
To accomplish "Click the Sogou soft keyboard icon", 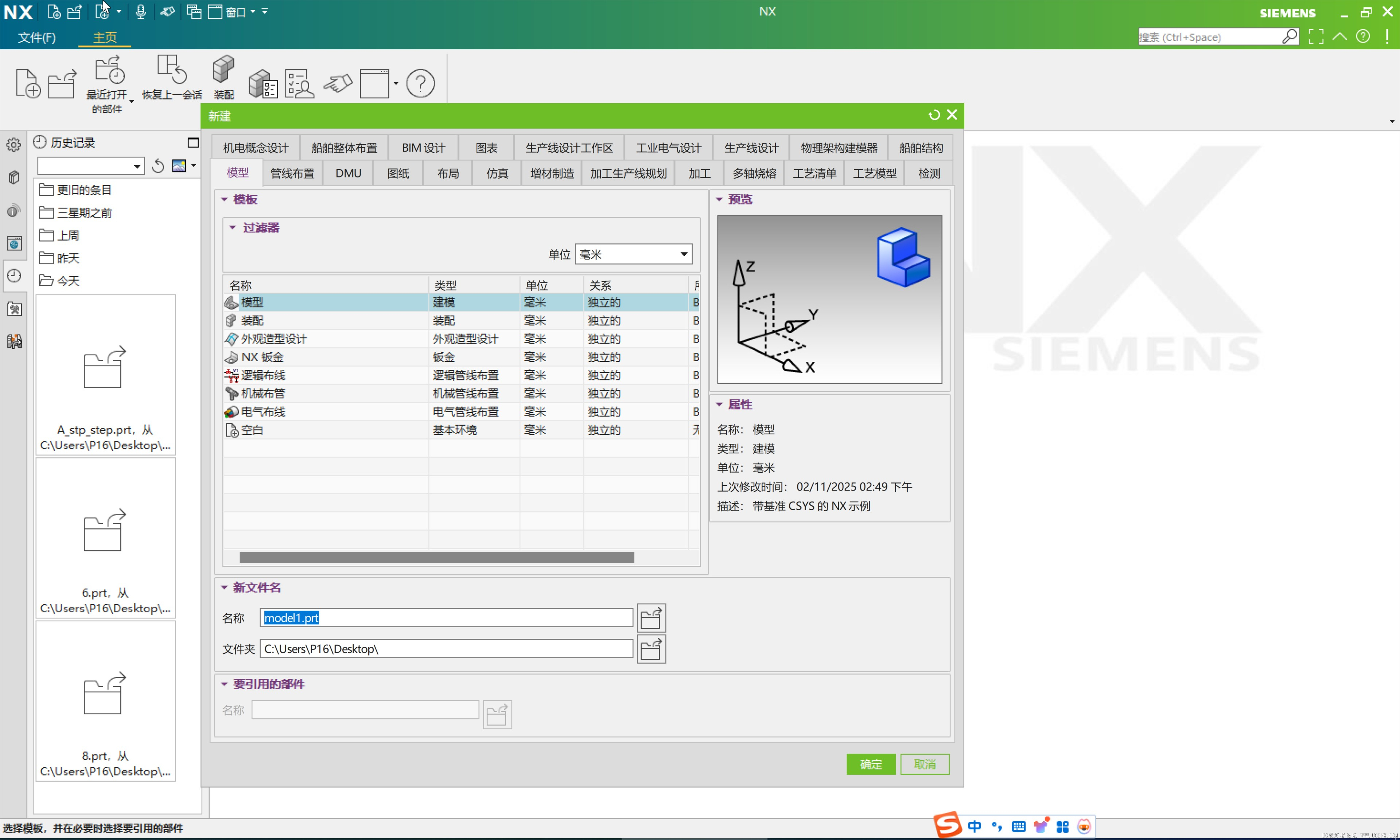I will point(1018,827).
